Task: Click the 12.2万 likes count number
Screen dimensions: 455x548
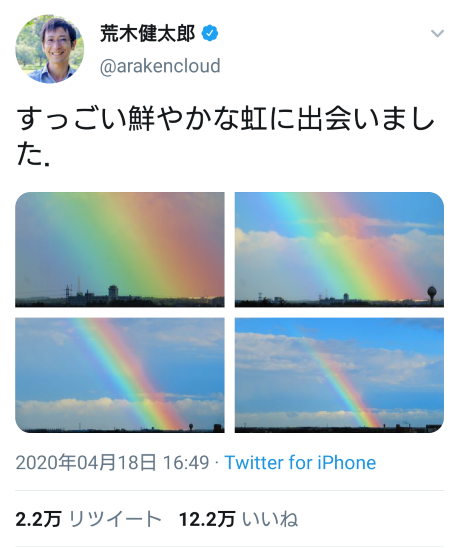Action: click(x=207, y=519)
